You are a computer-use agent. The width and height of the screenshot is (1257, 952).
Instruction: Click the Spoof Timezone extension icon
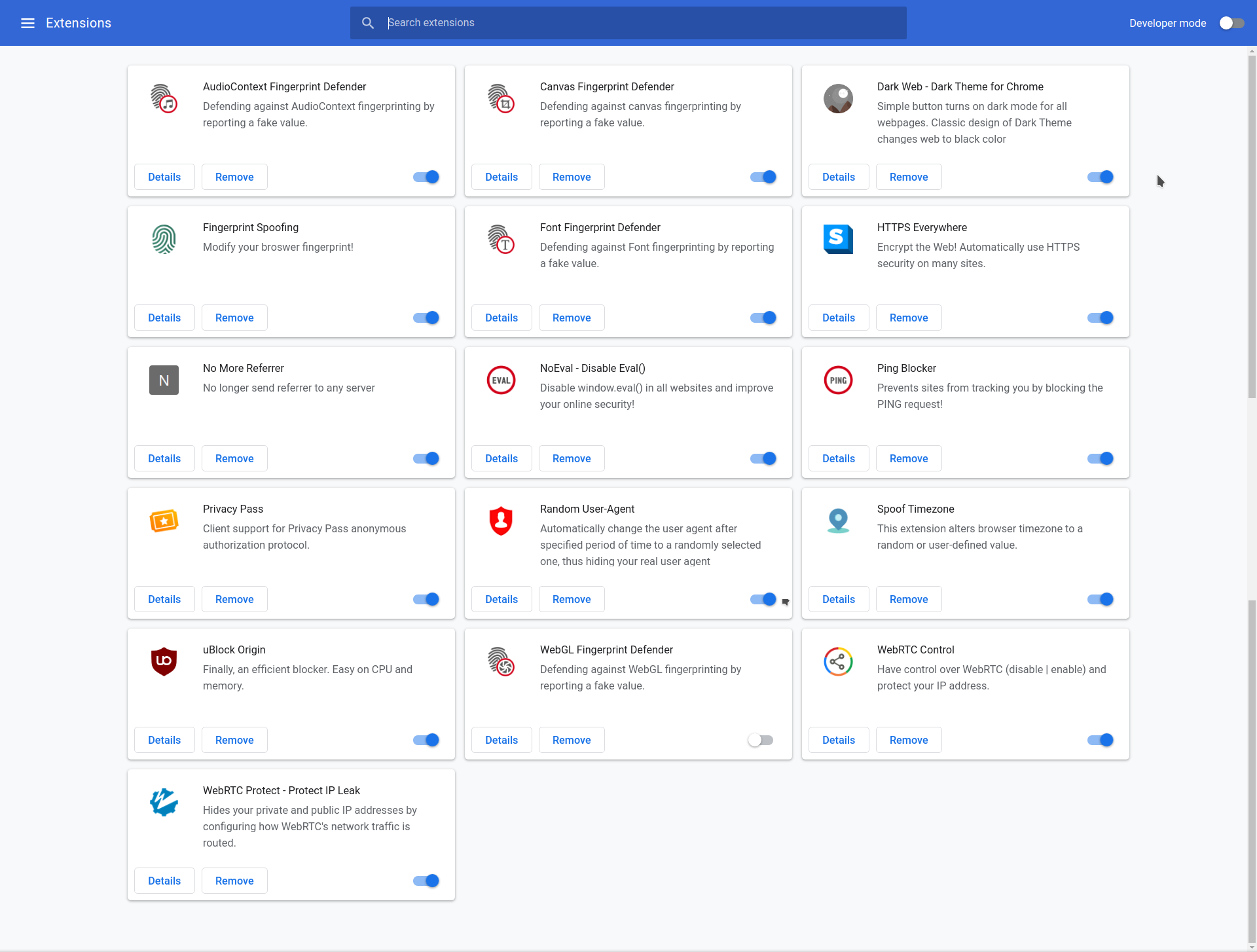tap(838, 521)
